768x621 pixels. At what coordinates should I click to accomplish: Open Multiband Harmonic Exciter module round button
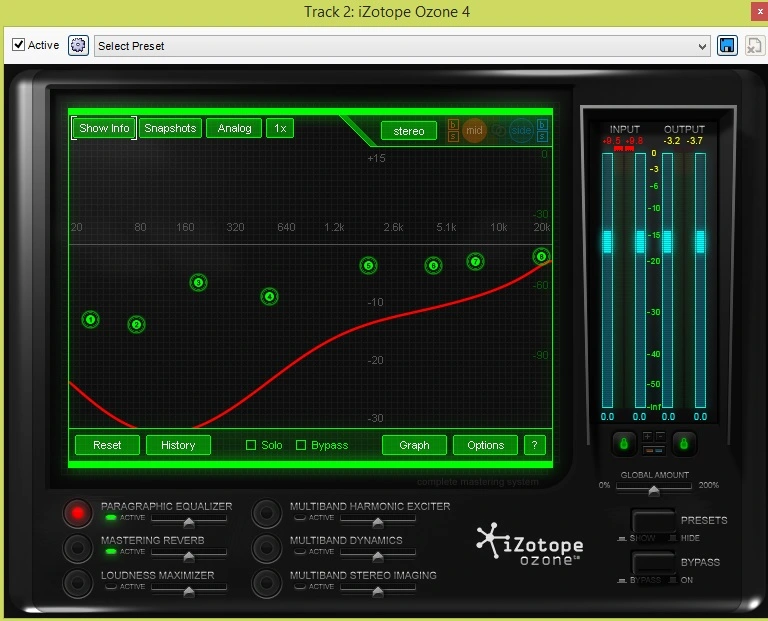[266, 513]
